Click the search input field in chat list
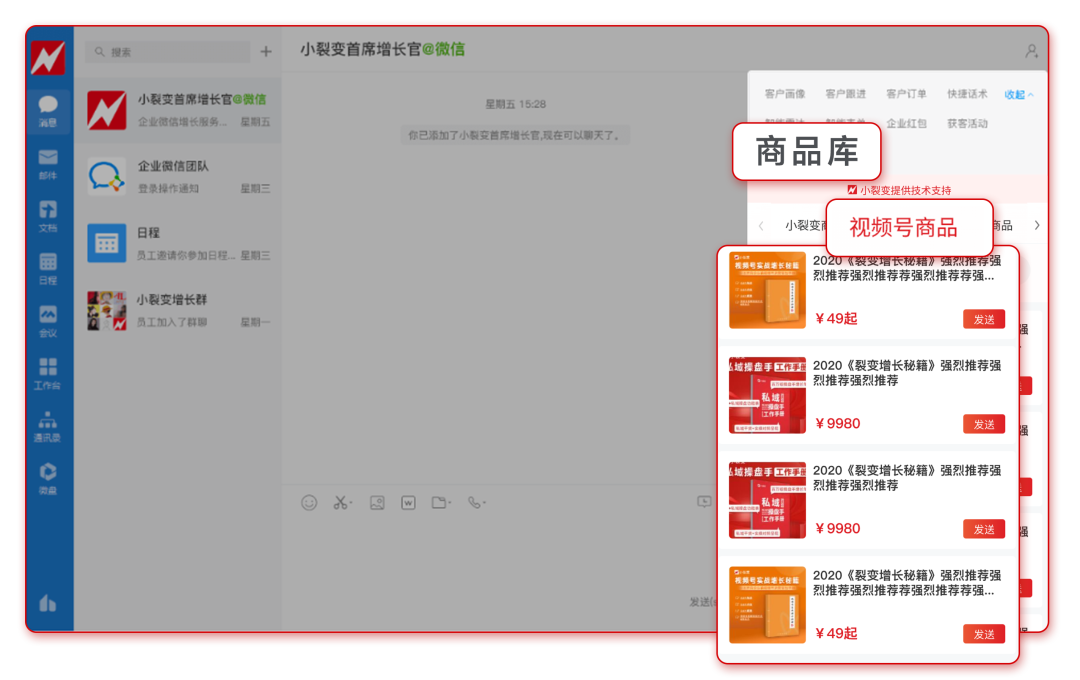Image resolution: width=1080 pixels, height=680 pixels. pyautogui.click(x=170, y=52)
